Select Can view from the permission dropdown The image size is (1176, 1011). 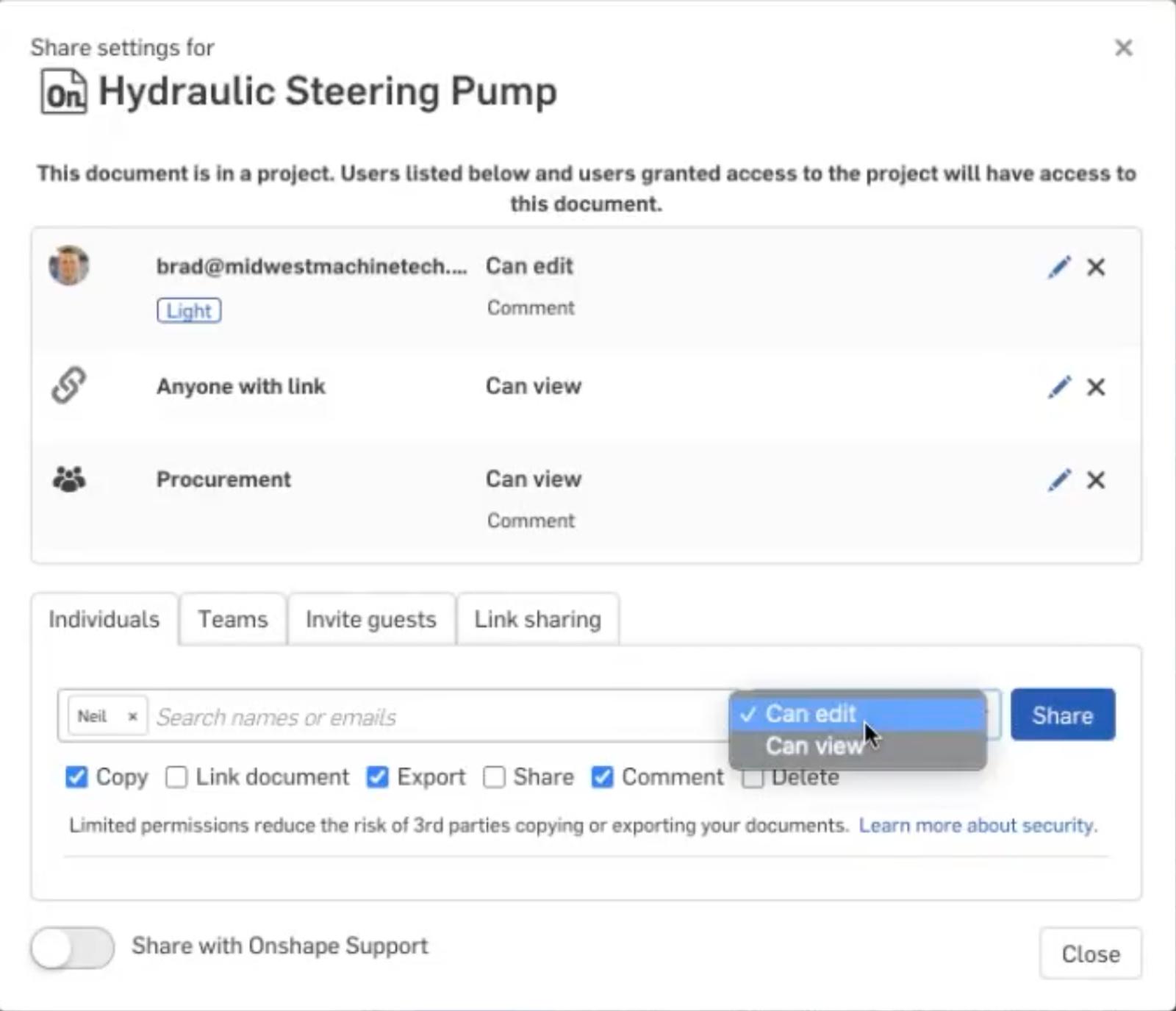(x=814, y=746)
